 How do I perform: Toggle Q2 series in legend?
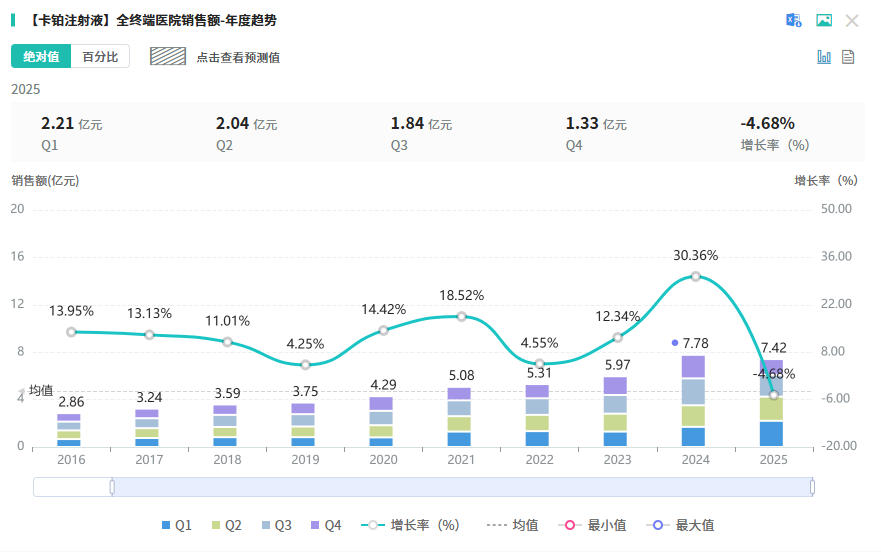coord(227,525)
